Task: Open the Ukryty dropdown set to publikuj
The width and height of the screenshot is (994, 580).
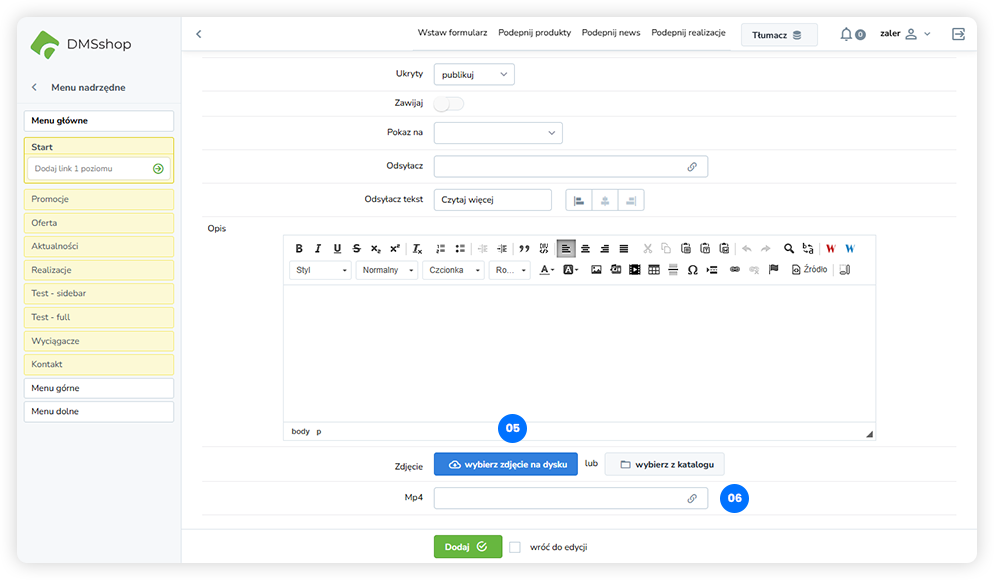Action: point(474,74)
